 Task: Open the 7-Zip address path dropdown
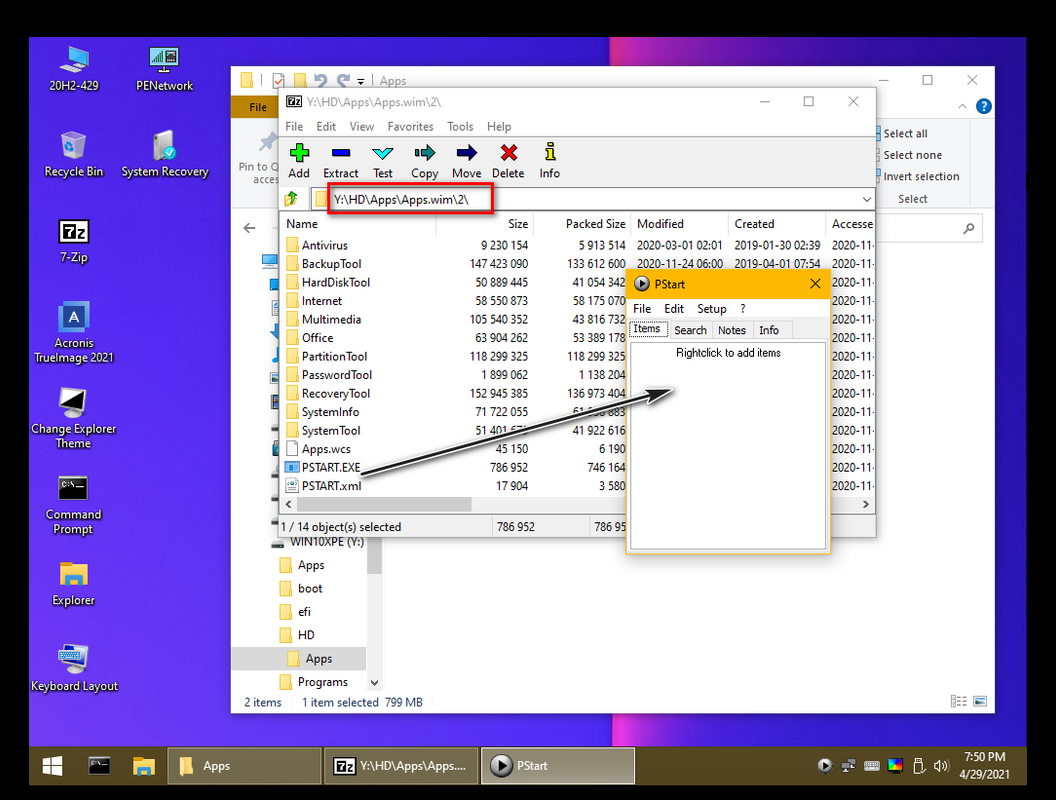866,199
